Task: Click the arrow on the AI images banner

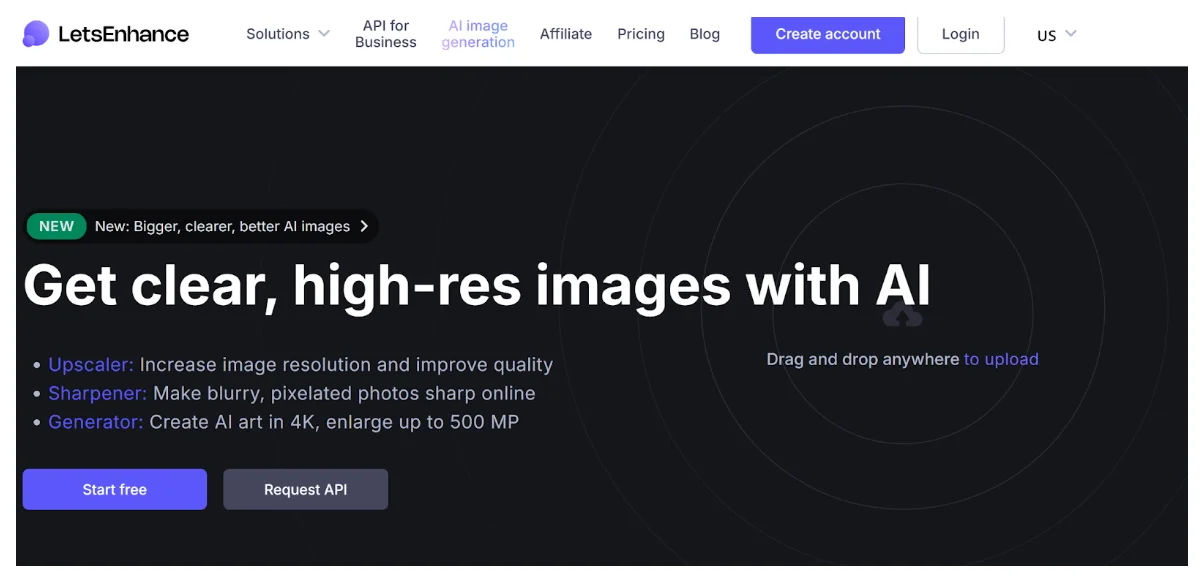Action: (x=365, y=226)
